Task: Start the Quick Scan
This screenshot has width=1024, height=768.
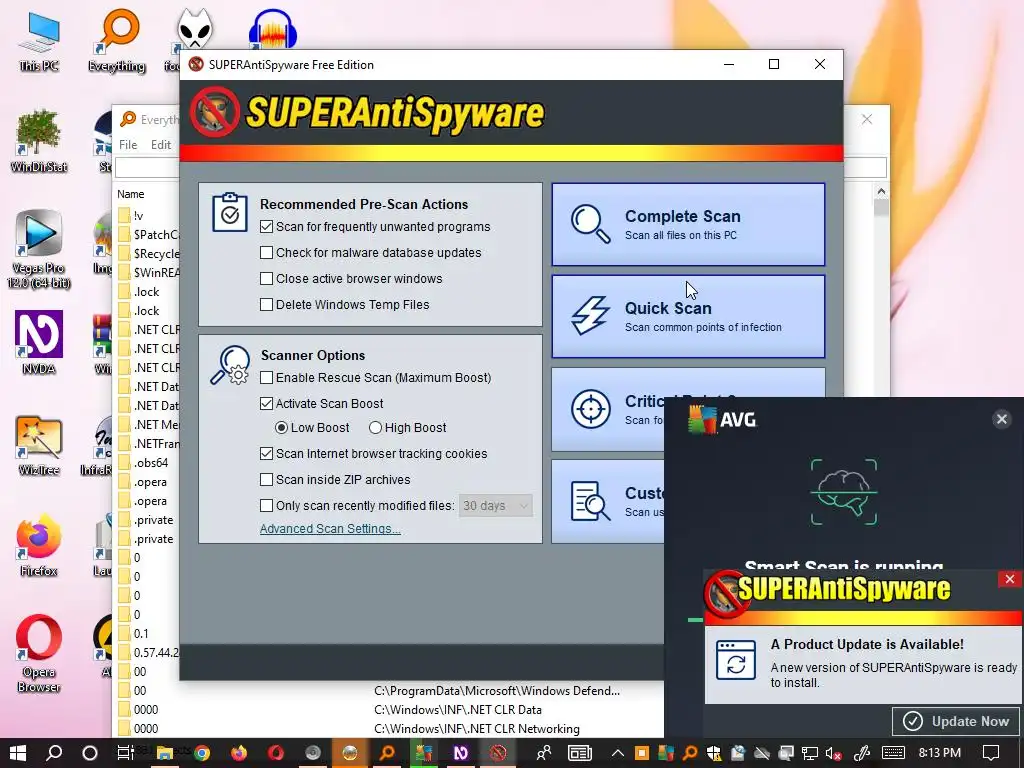Action: 688,316
